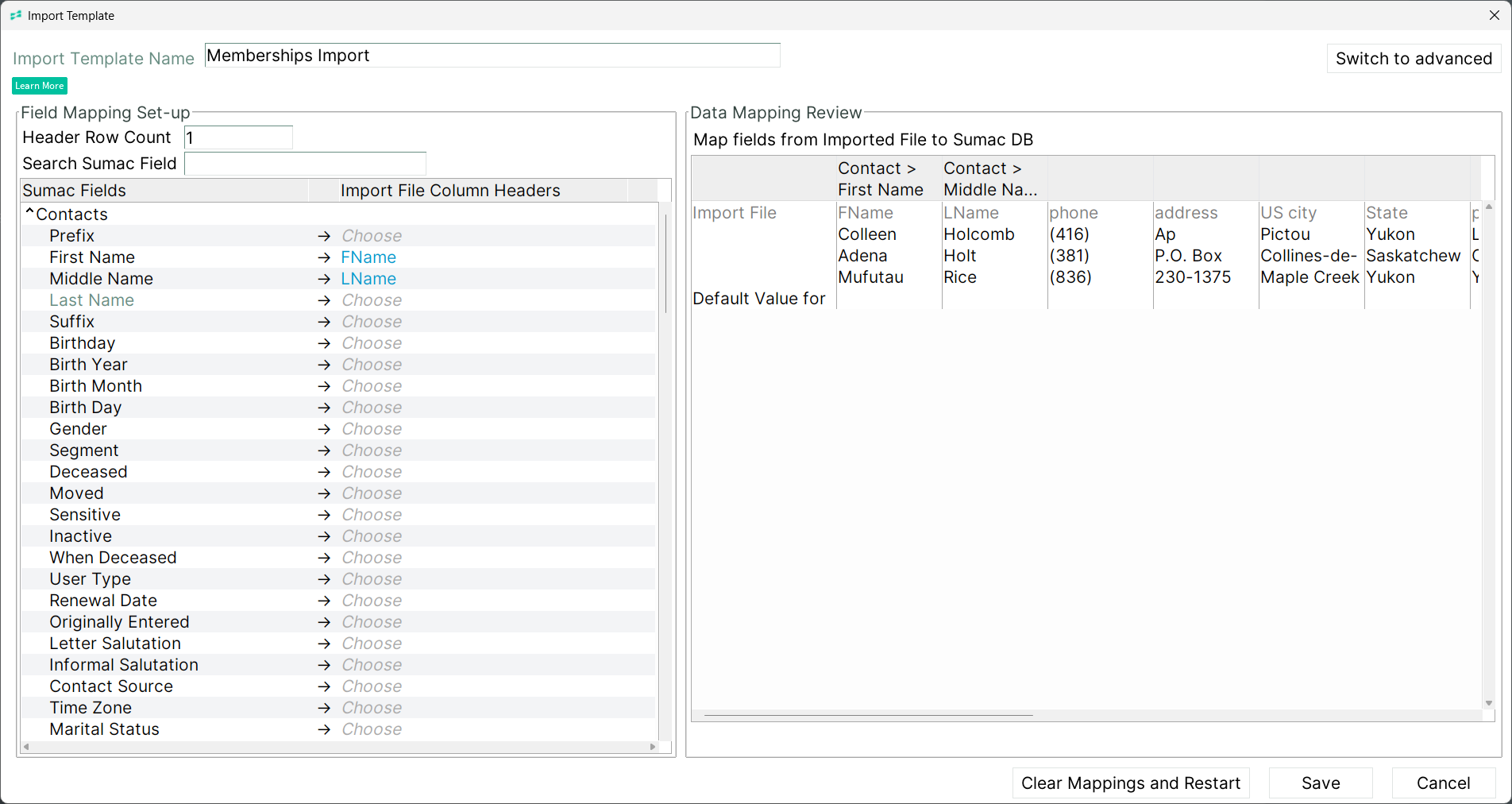
Task: Click the Contact > First Name column header
Action: [x=889, y=179]
